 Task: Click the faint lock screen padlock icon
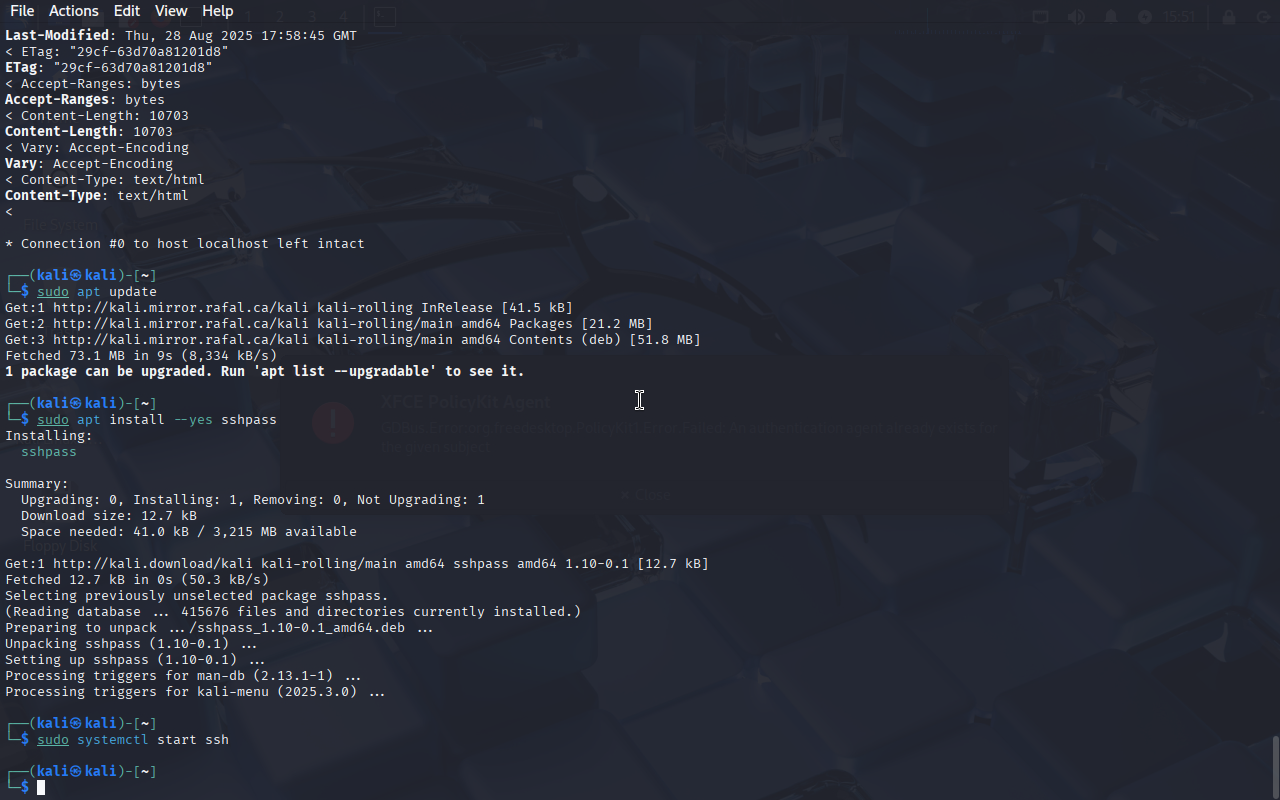coord(1228,17)
